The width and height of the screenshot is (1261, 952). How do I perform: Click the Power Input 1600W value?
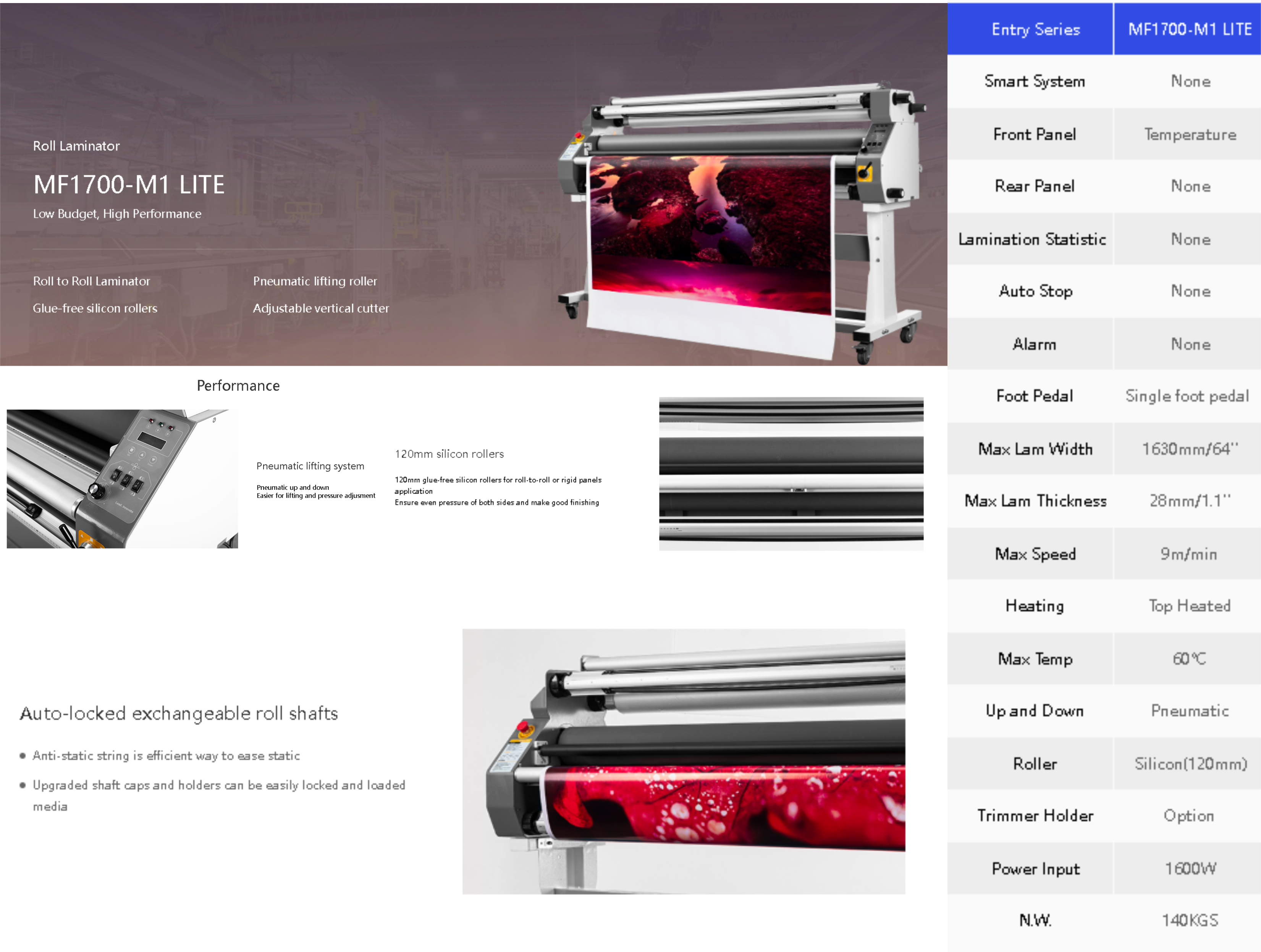1189,868
